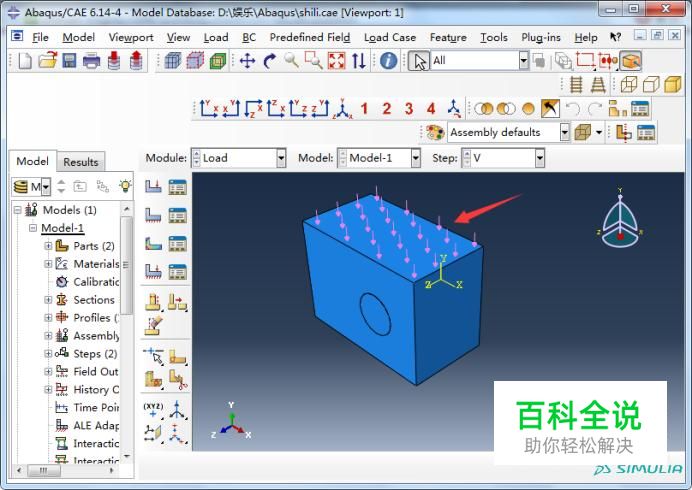Open a model database with folder icon
Image resolution: width=692 pixels, height=490 pixels.
(47, 60)
